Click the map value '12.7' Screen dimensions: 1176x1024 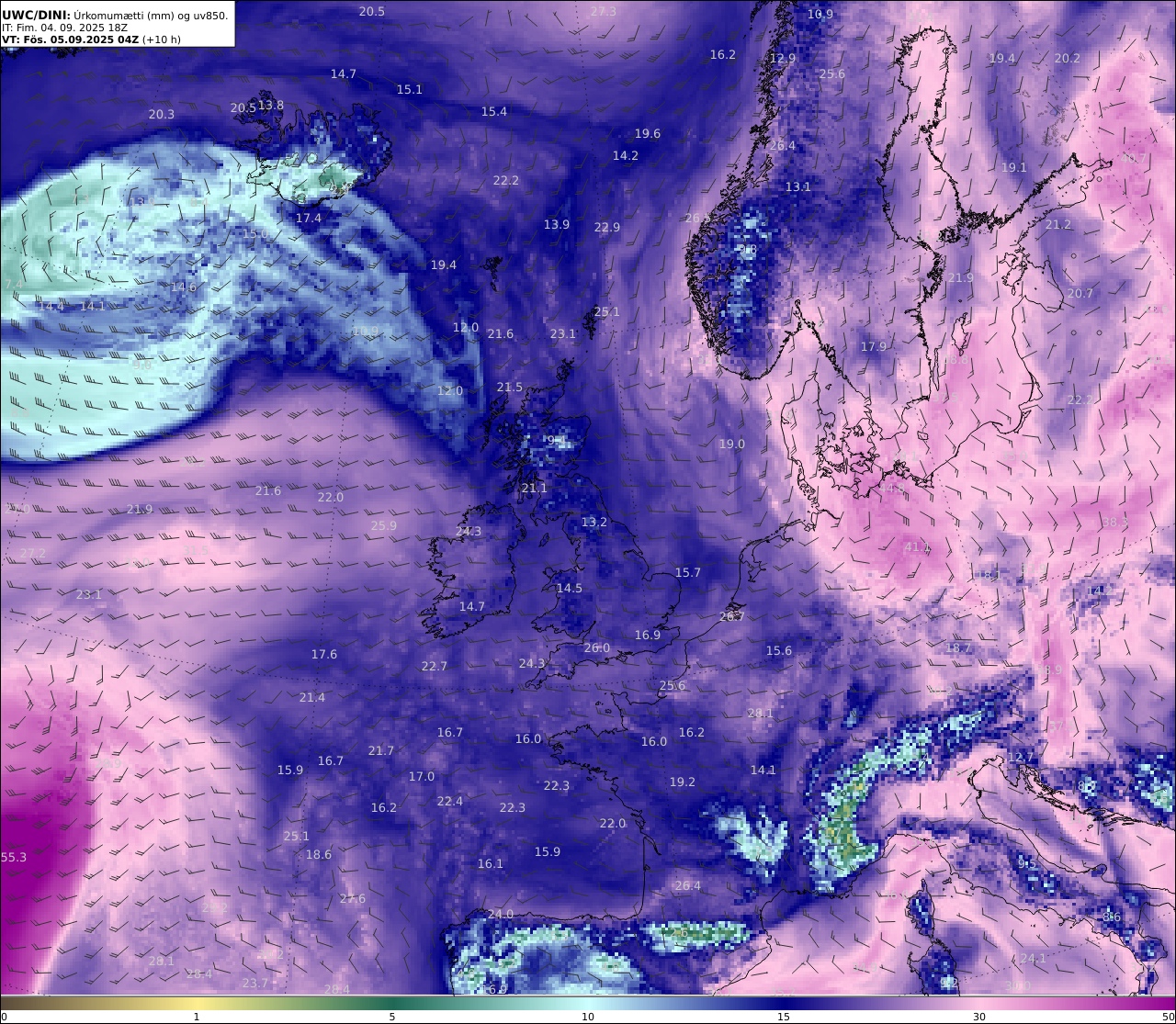[x=1021, y=758]
